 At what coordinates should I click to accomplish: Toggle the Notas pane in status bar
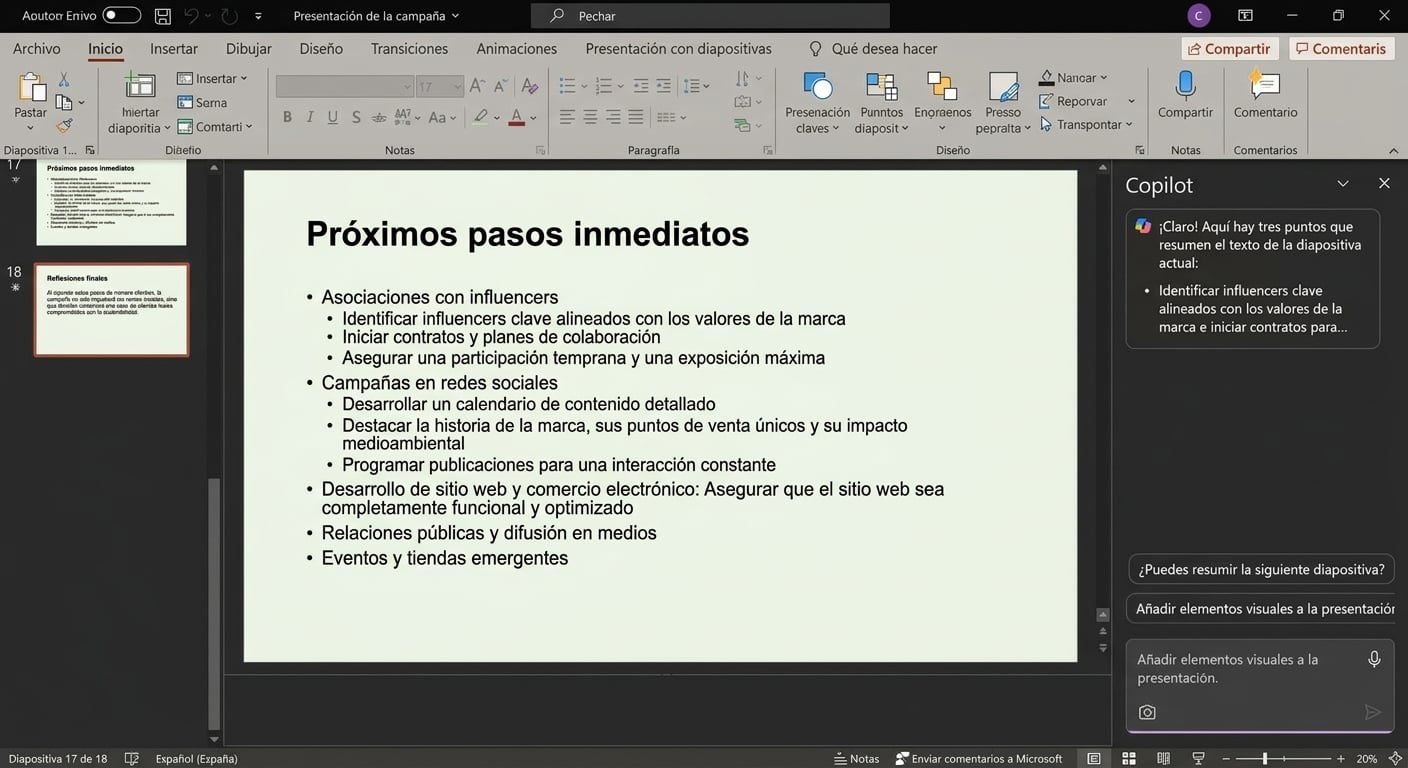[x=857, y=758]
